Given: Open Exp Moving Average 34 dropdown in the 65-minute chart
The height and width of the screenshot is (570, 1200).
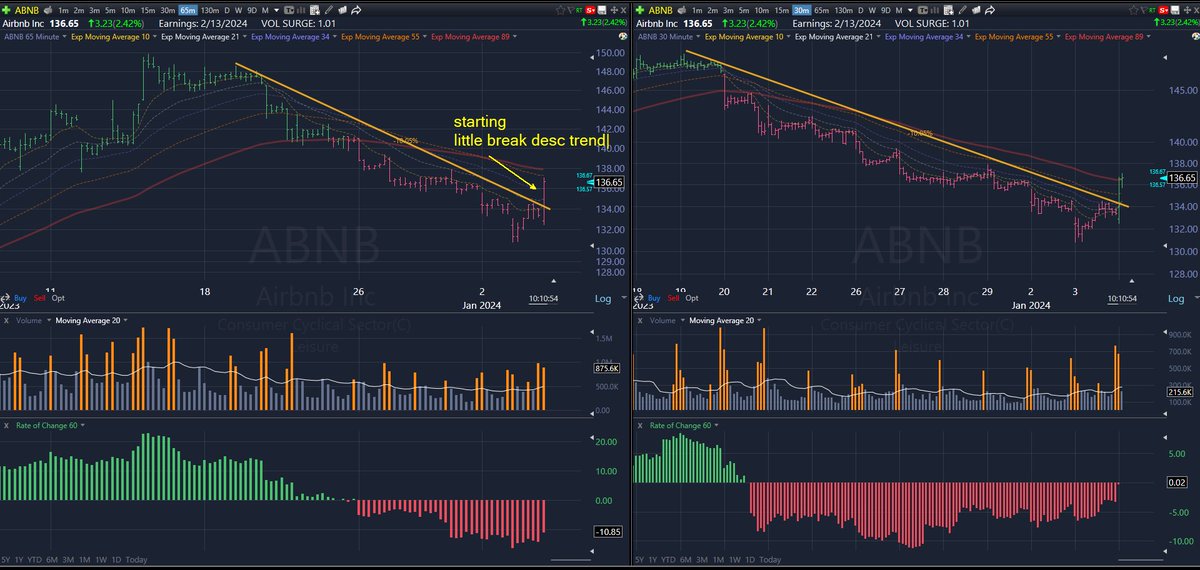Looking at the screenshot, I should [335, 36].
